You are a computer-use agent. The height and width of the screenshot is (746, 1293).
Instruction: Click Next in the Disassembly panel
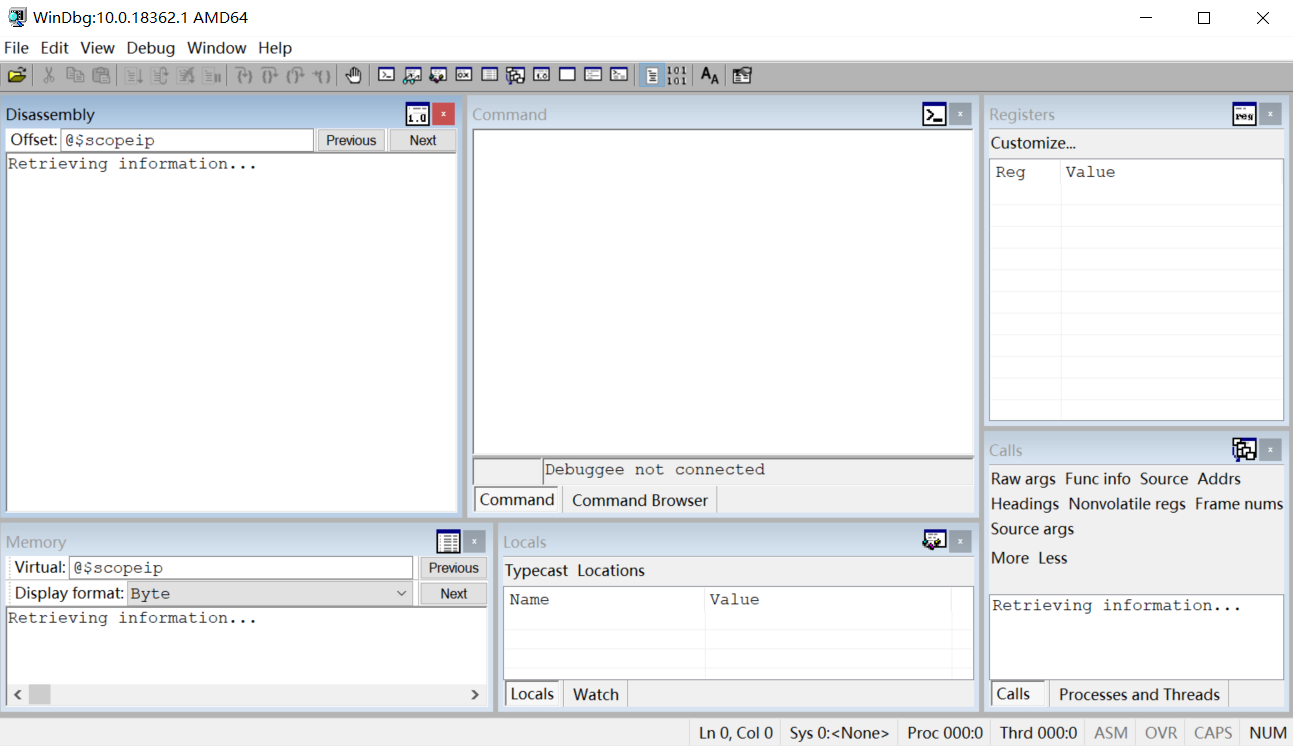(423, 140)
